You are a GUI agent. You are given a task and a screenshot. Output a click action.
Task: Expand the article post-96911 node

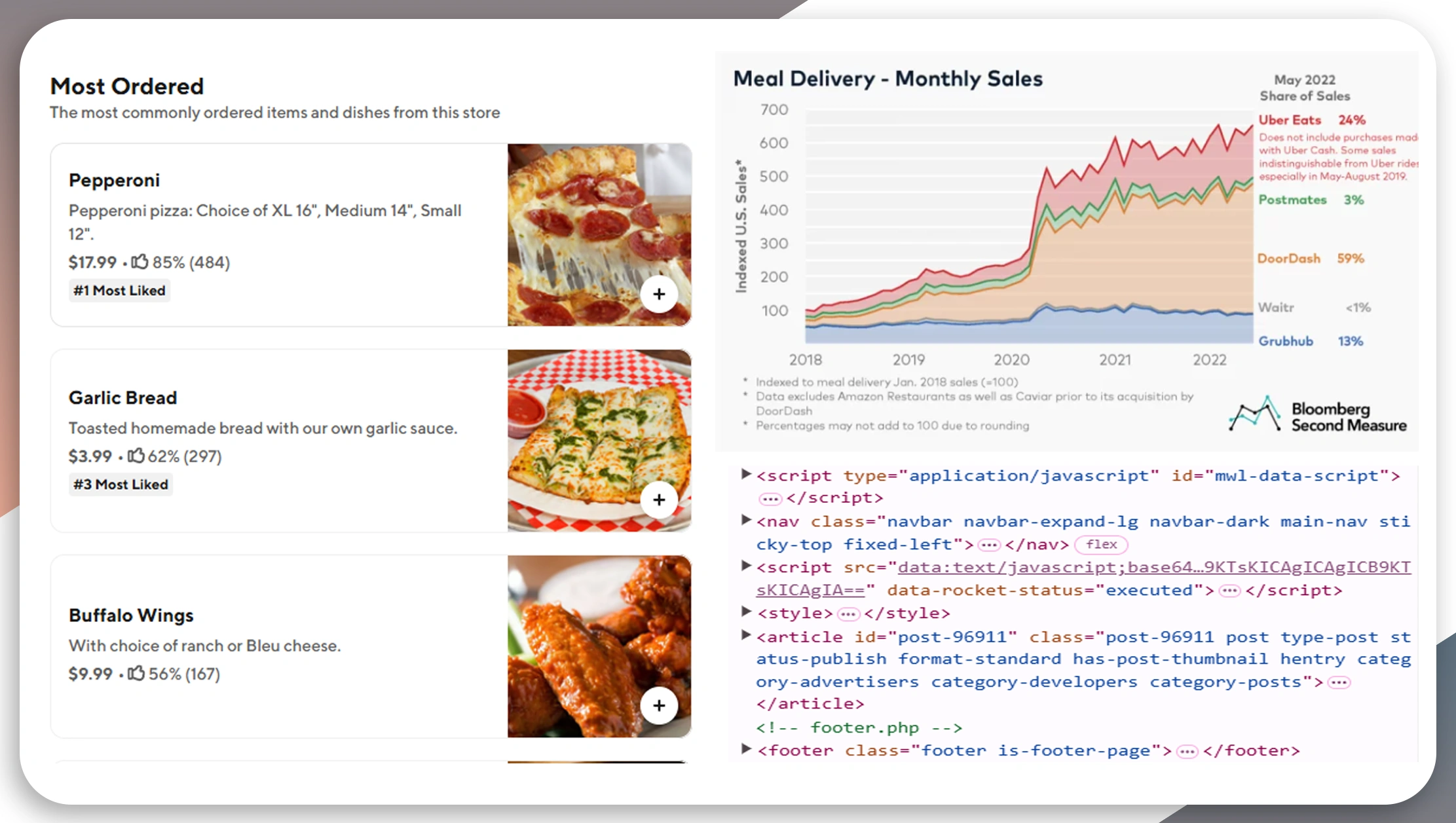(x=745, y=635)
